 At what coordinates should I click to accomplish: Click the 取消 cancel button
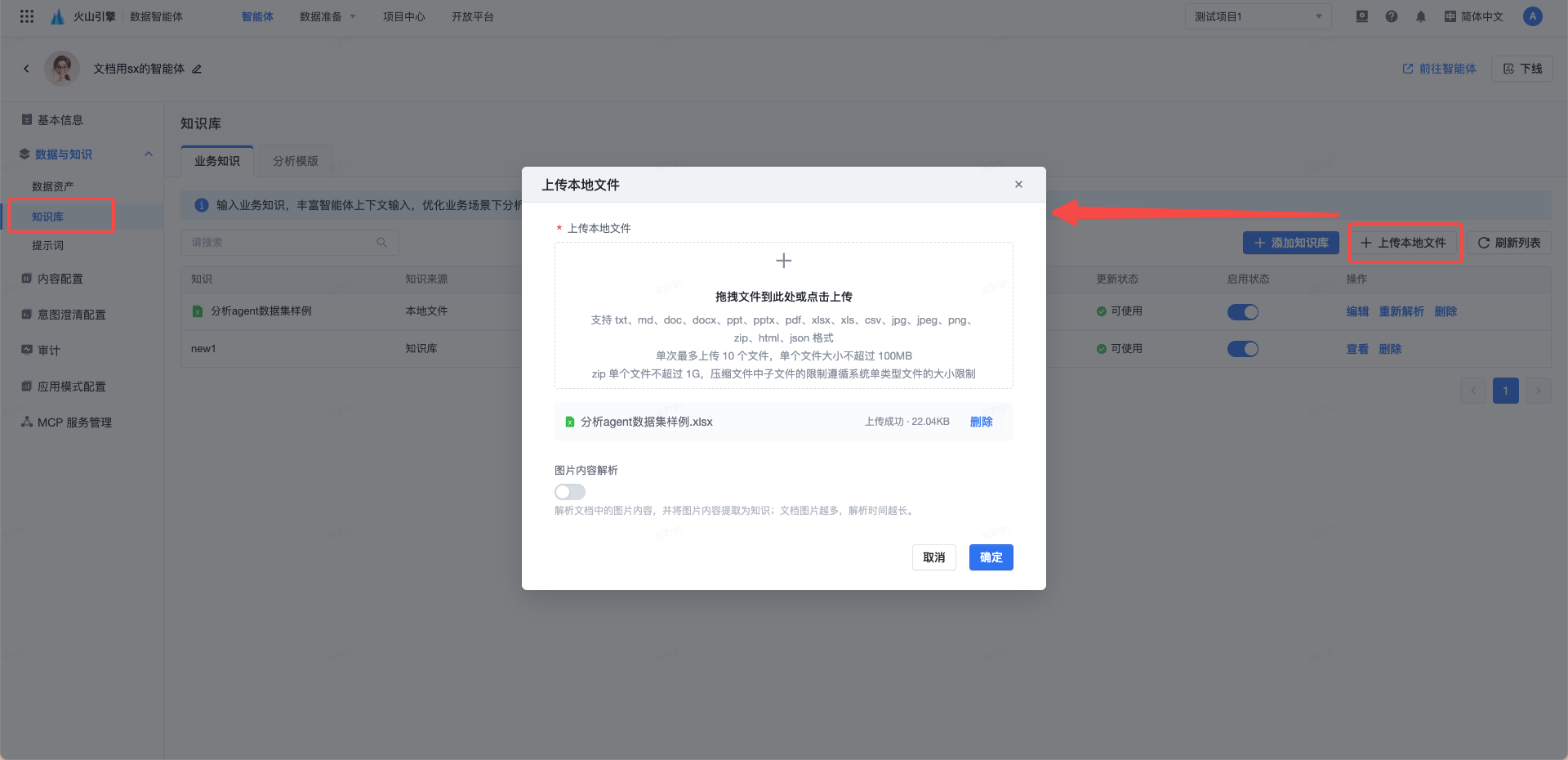(934, 557)
